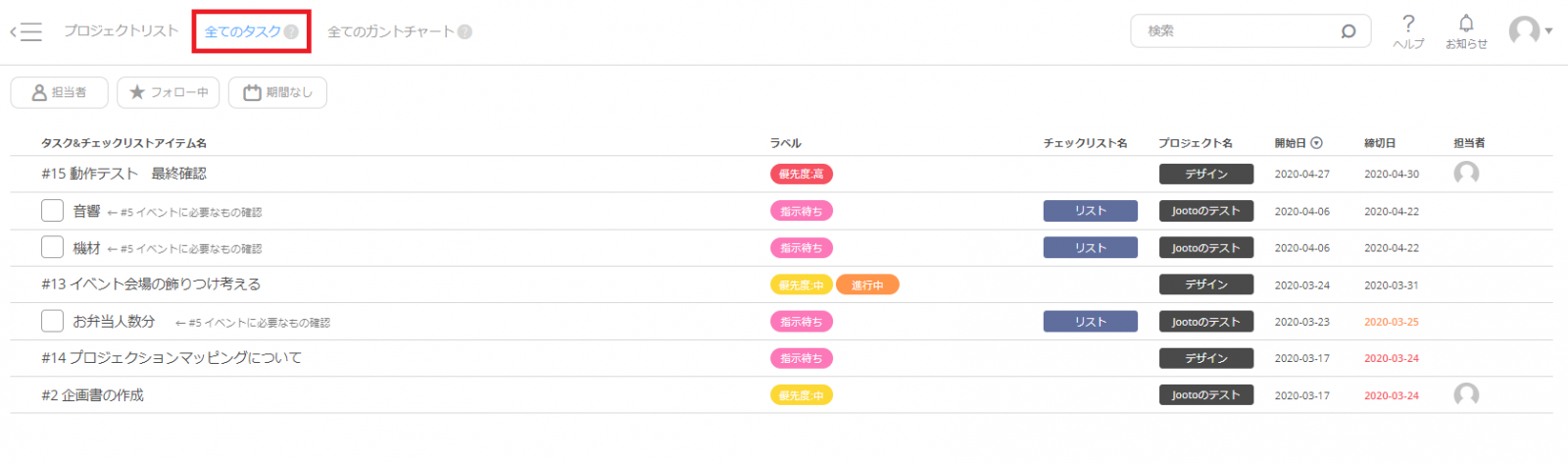The image size is (1568, 463).
Task: Click the sort icon beside 開始日
Action: point(1316,143)
